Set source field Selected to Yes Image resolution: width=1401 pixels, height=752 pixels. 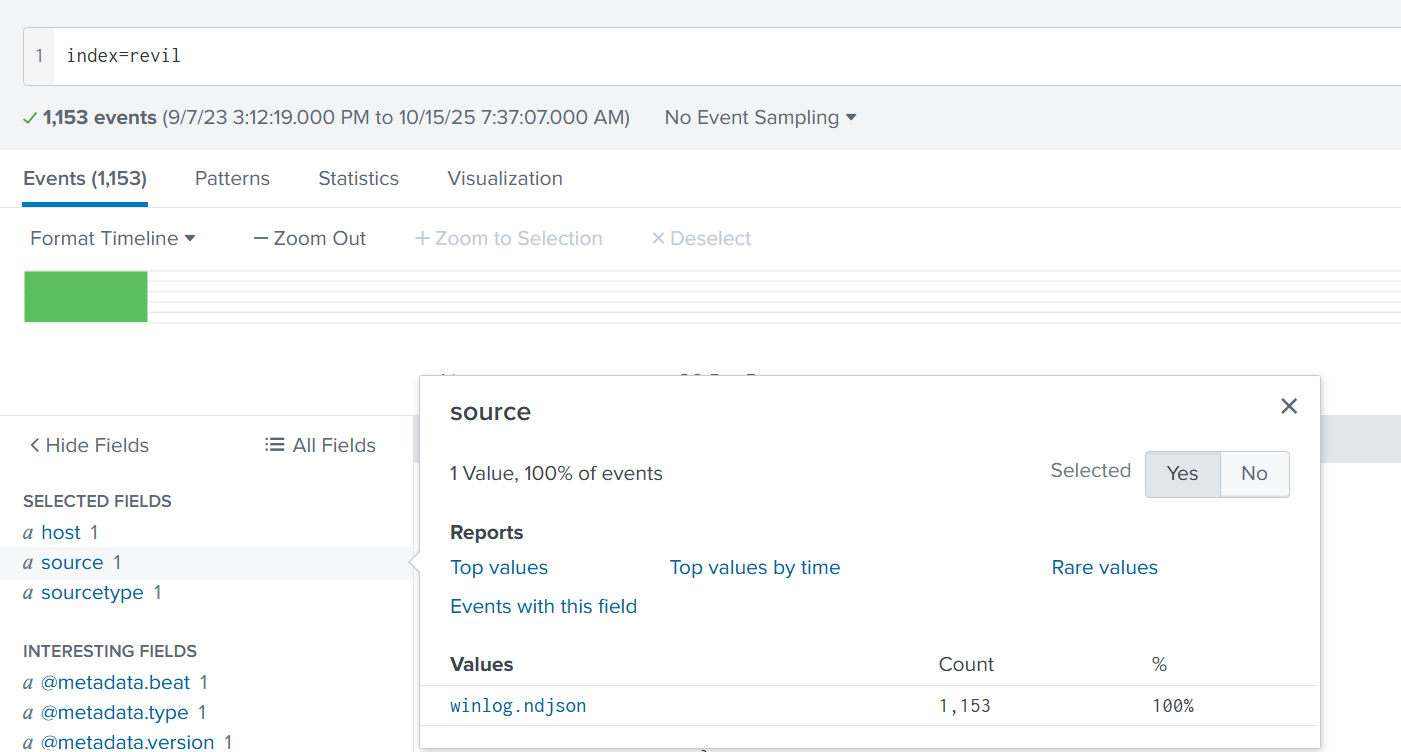click(x=1182, y=474)
